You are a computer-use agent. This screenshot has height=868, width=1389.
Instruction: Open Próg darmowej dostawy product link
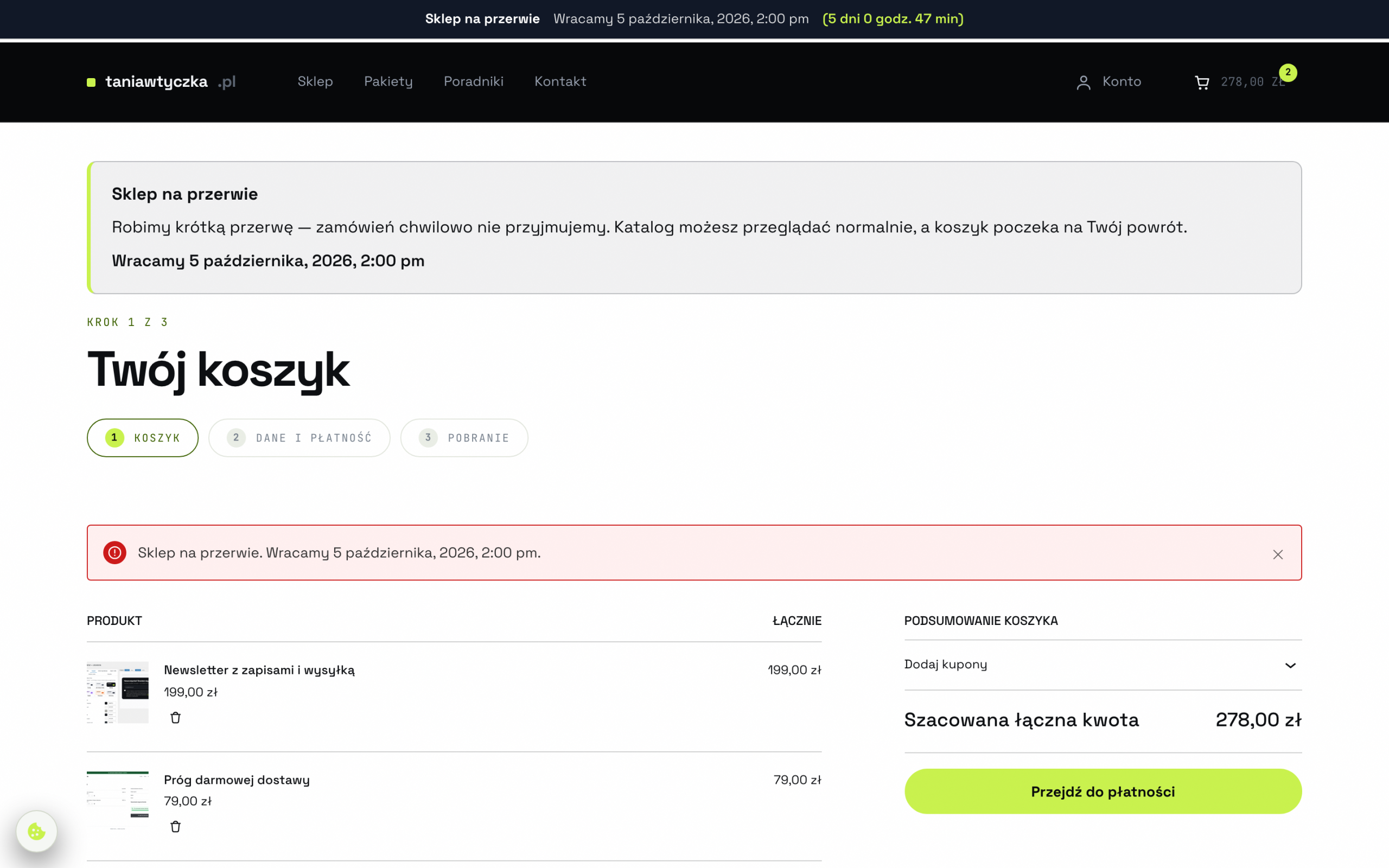(237, 780)
